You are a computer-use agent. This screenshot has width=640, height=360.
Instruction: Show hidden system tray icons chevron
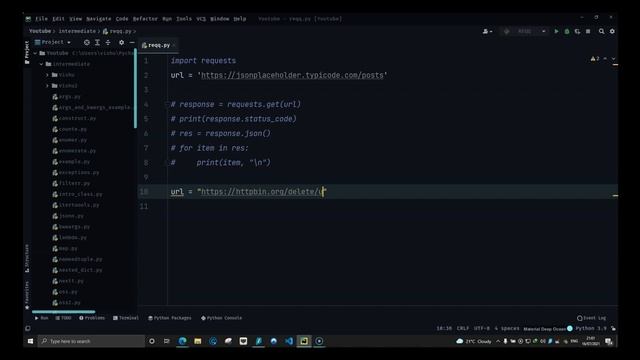click(498, 341)
